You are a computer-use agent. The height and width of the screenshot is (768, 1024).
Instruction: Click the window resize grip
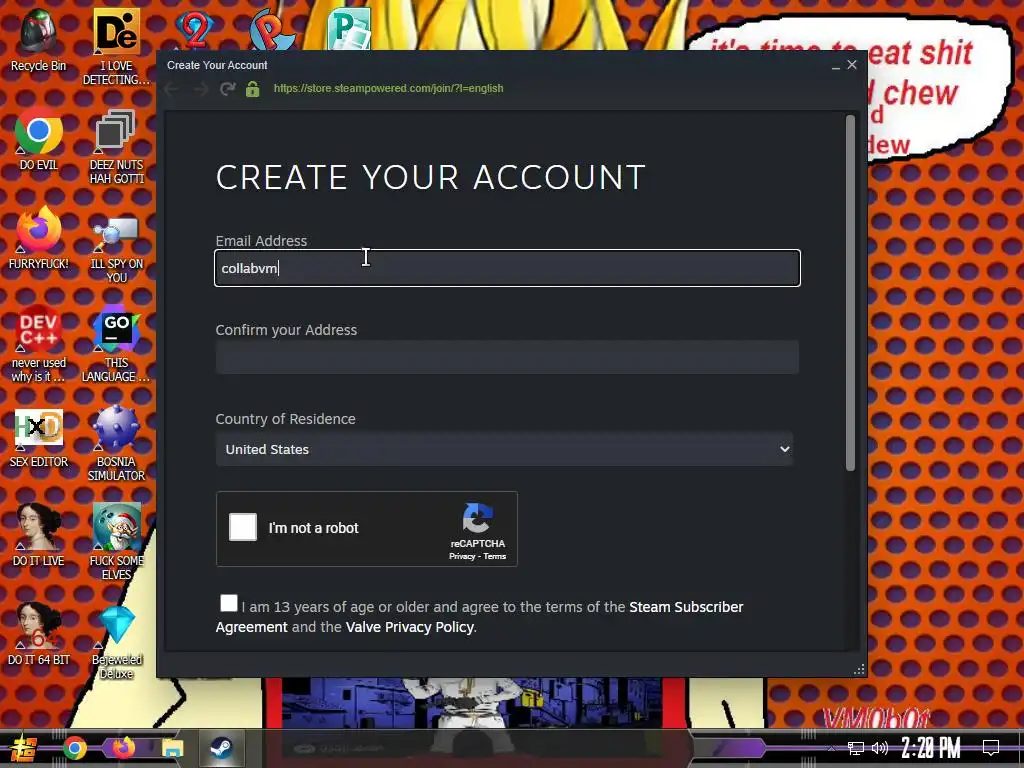(859, 669)
